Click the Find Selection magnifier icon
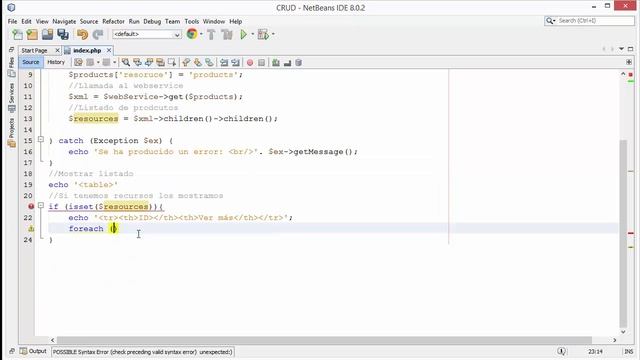Viewport: 640px width, 360px height. point(126,62)
